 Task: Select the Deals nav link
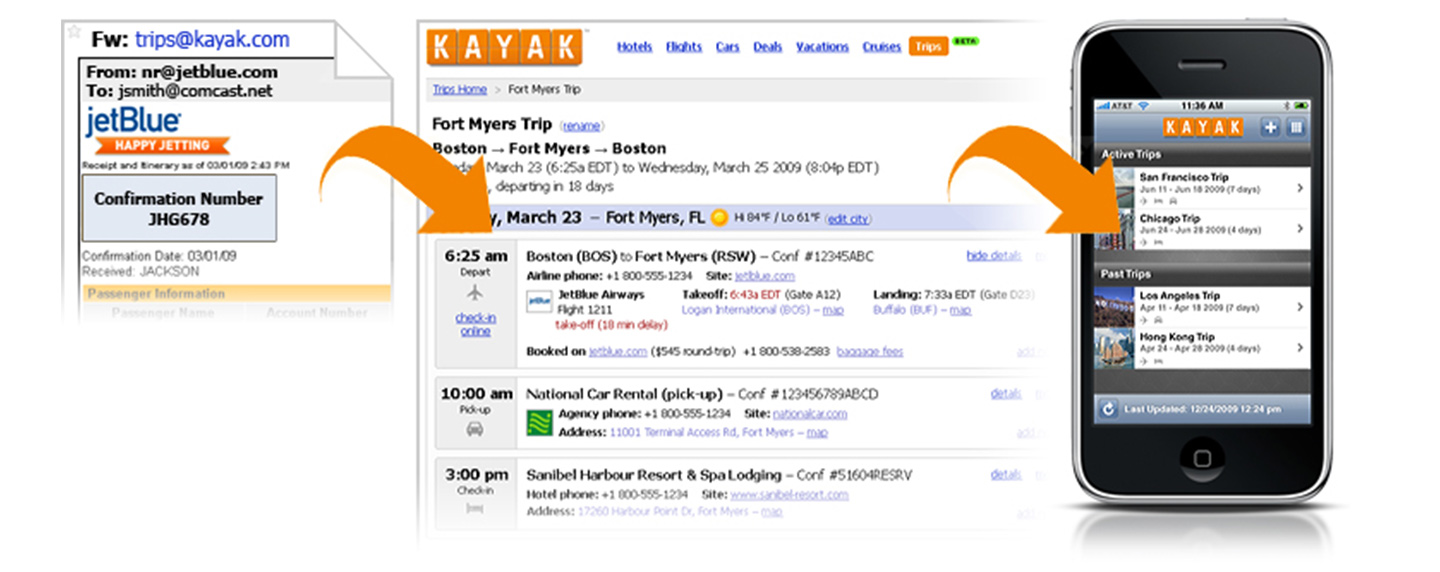768,47
